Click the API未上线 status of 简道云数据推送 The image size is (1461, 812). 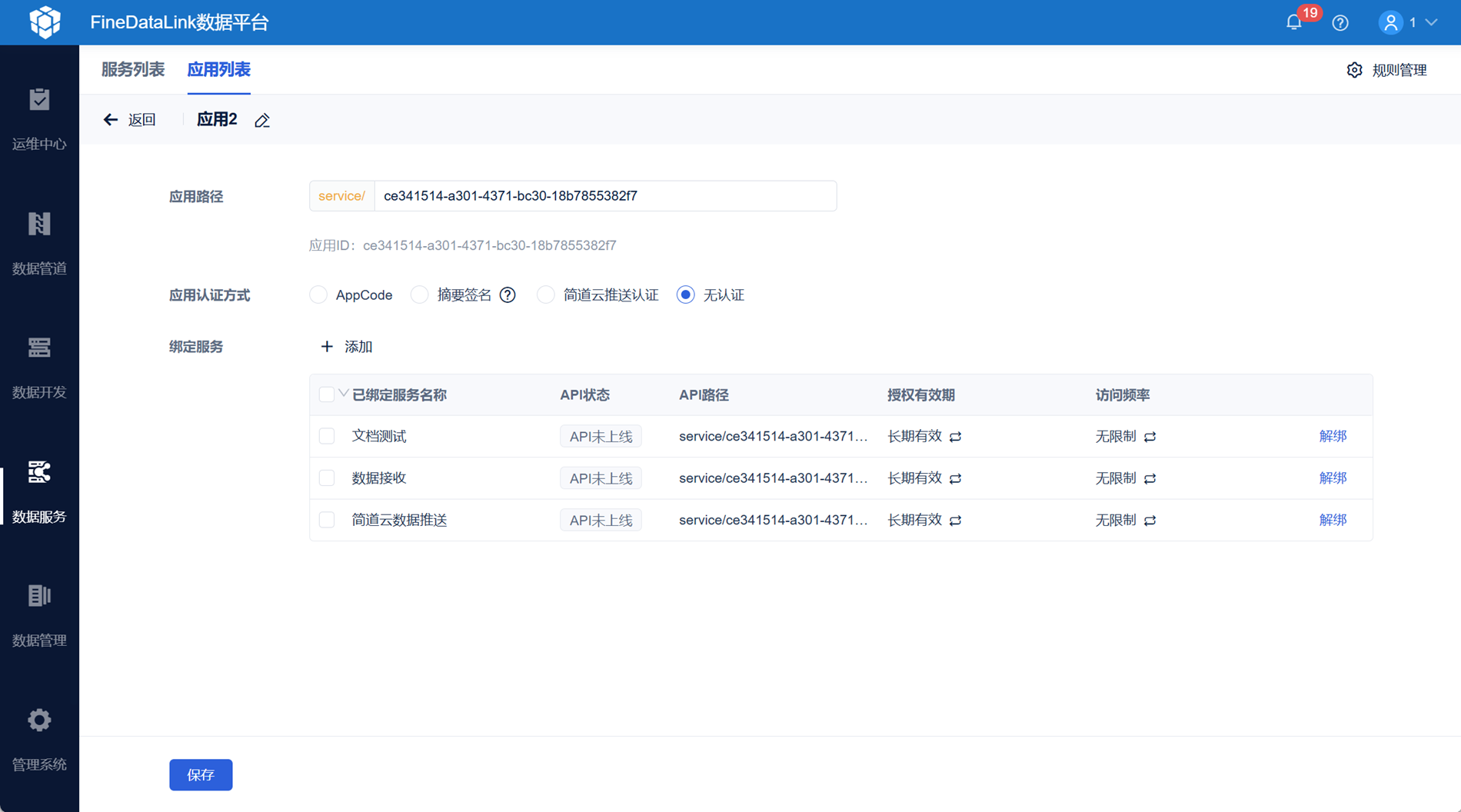pyautogui.click(x=601, y=521)
